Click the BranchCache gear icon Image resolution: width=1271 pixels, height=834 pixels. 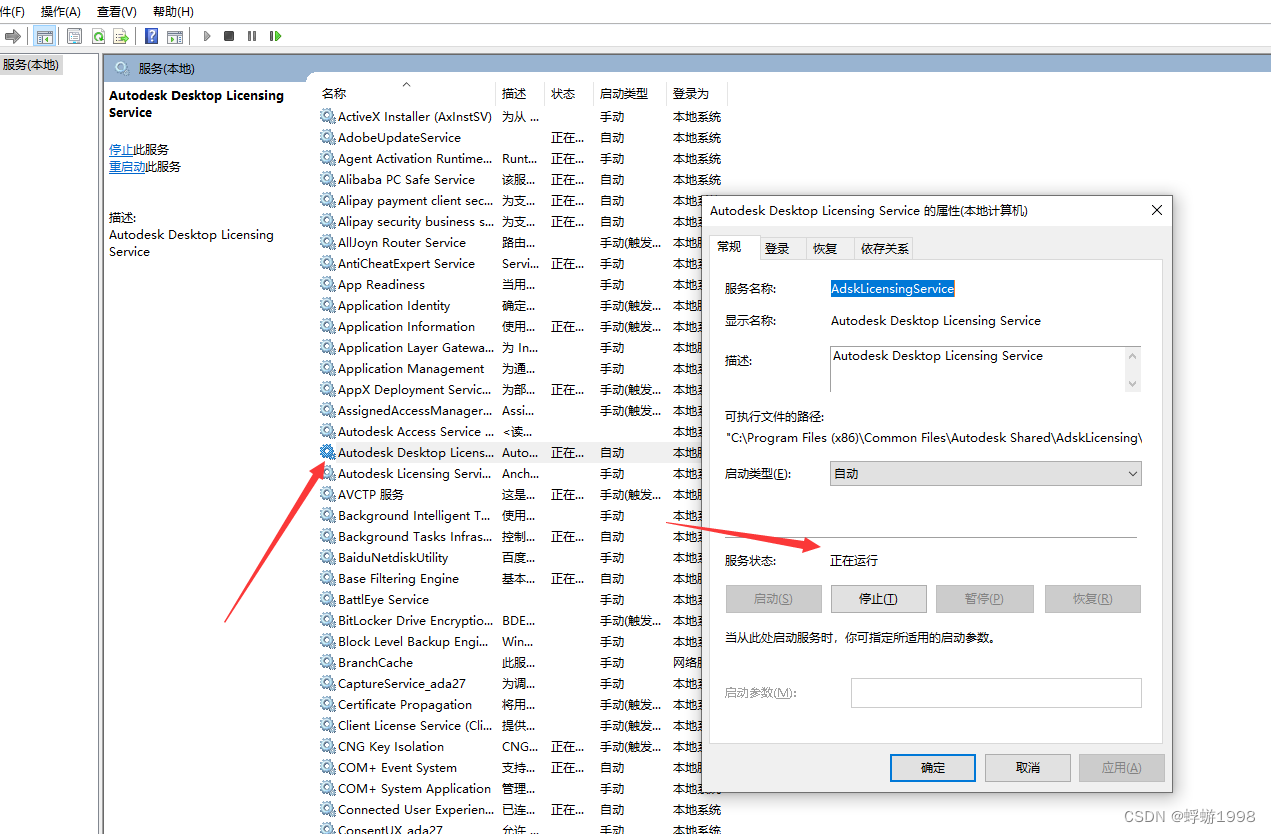click(x=328, y=662)
